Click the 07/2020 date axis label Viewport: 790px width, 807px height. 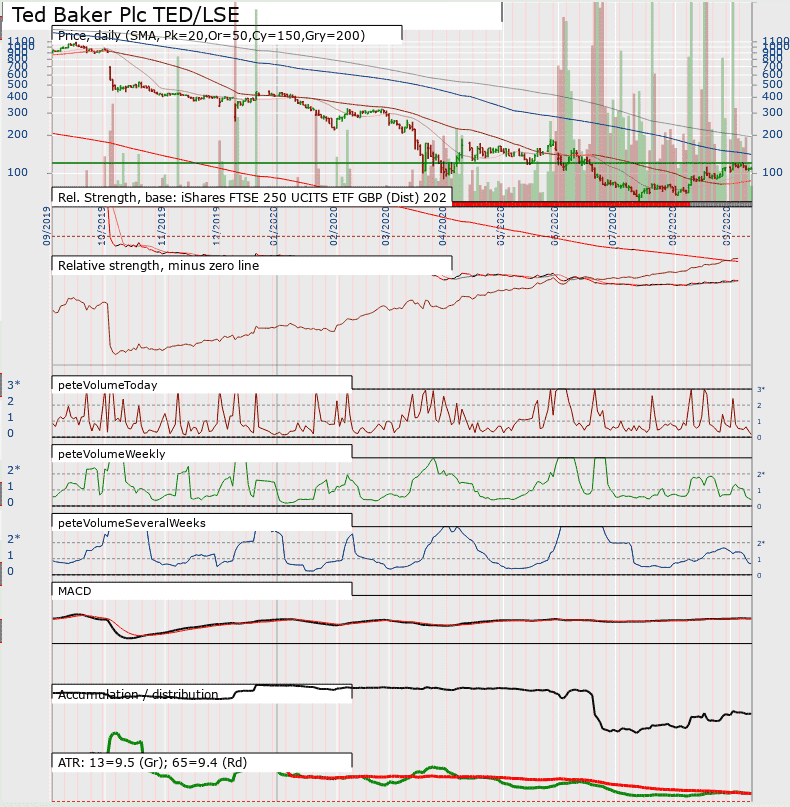(612, 226)
